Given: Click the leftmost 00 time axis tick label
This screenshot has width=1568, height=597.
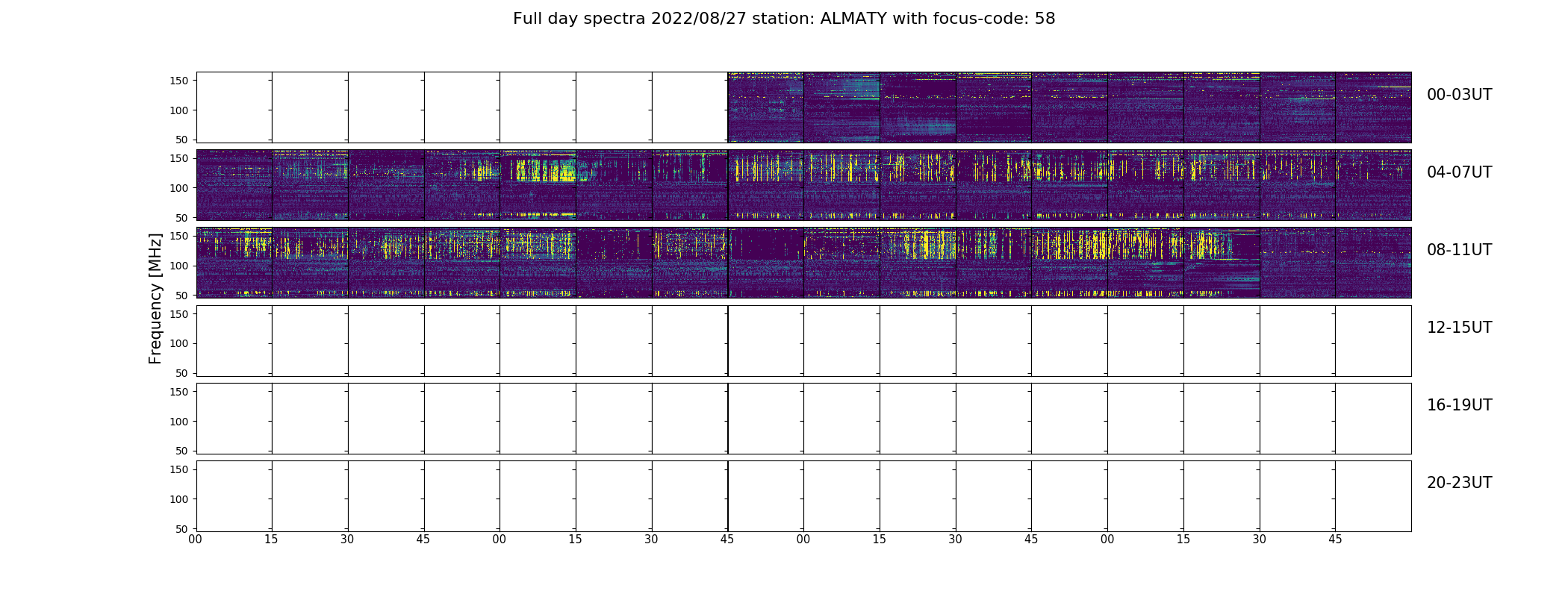Looking at the screenshot, I should coord(196,540).
